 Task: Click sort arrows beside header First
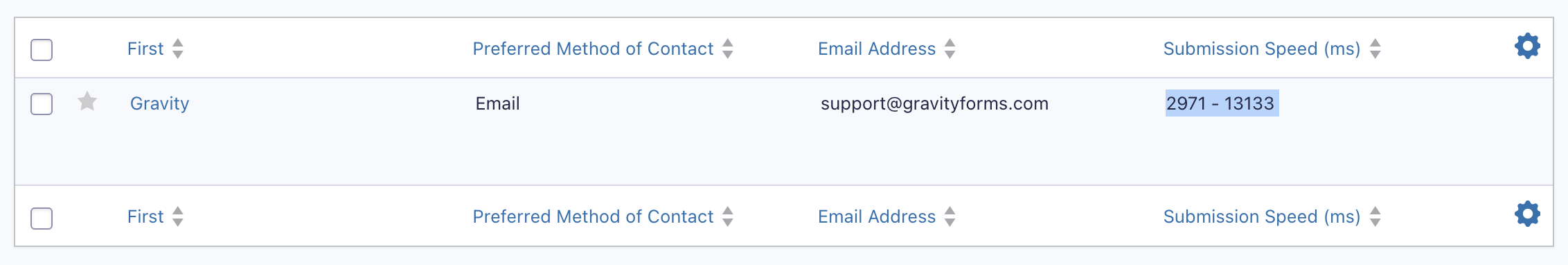click(x=178, y=49)
